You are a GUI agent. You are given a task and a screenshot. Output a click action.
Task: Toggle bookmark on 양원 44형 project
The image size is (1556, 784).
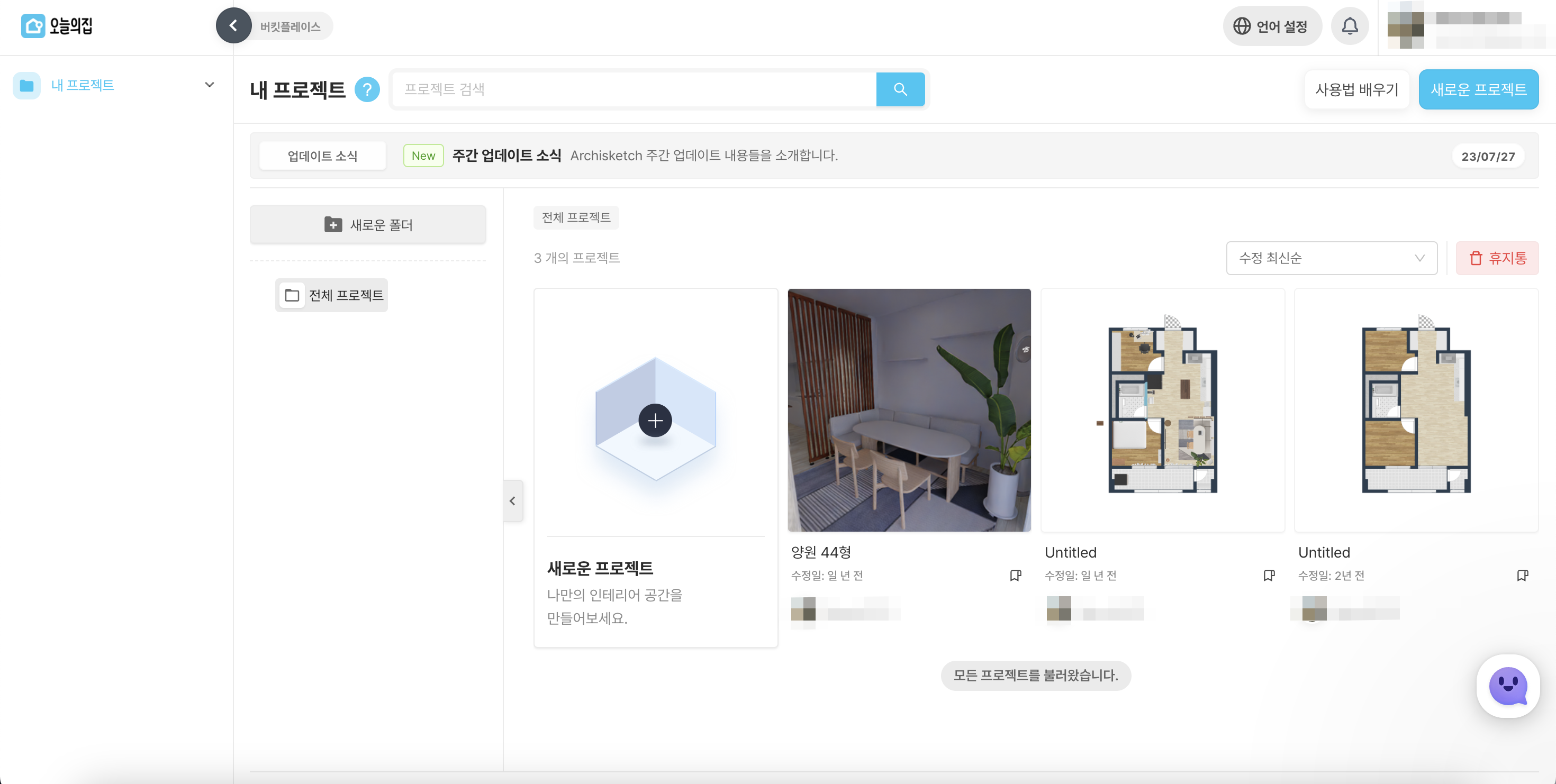1016,575
